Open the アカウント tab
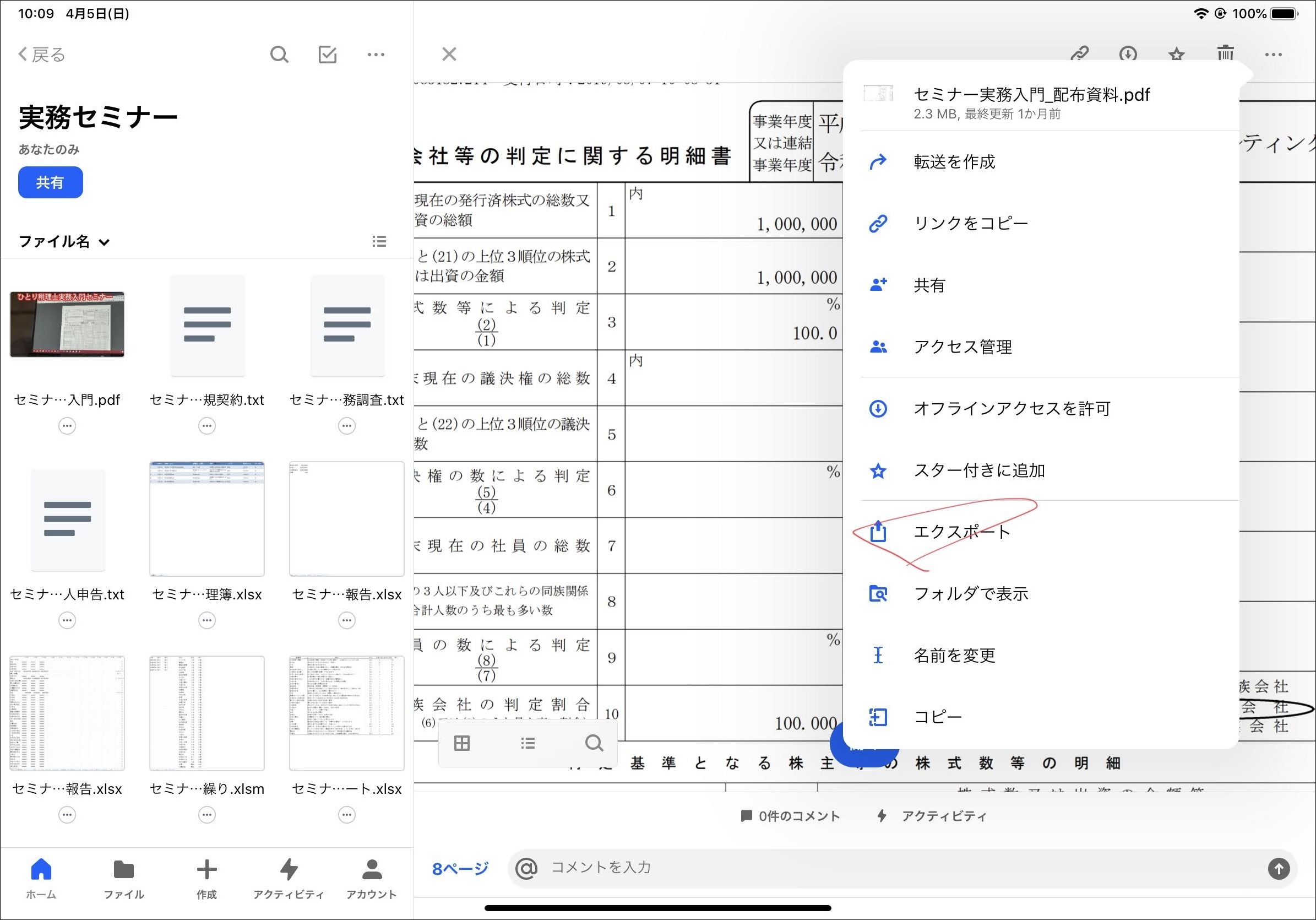The height and width of the screenshot is (920, 1316). tap(372, 879)
